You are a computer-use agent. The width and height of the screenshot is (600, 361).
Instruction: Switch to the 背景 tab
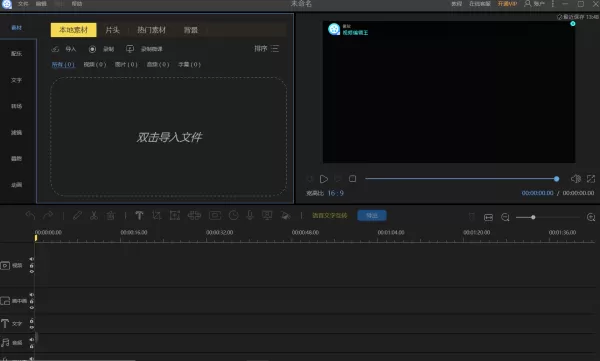point(191,30)
